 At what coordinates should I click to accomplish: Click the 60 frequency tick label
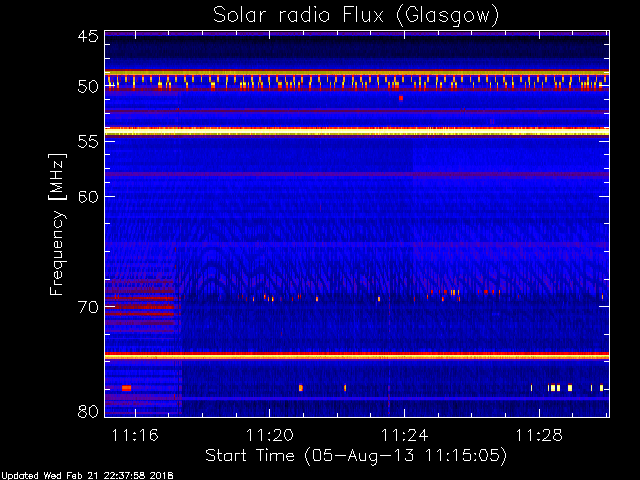click(x=89, y=197)
